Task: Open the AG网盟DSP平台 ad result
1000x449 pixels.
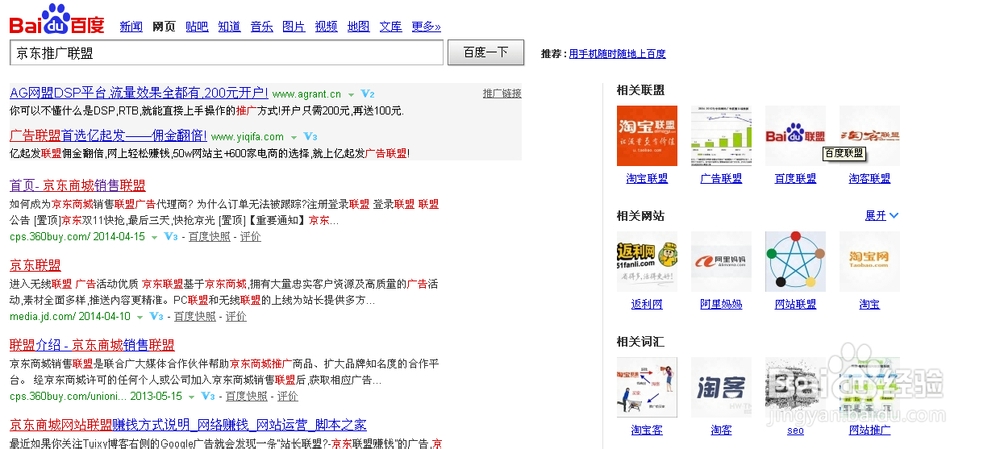Action: tap(139, 93)
